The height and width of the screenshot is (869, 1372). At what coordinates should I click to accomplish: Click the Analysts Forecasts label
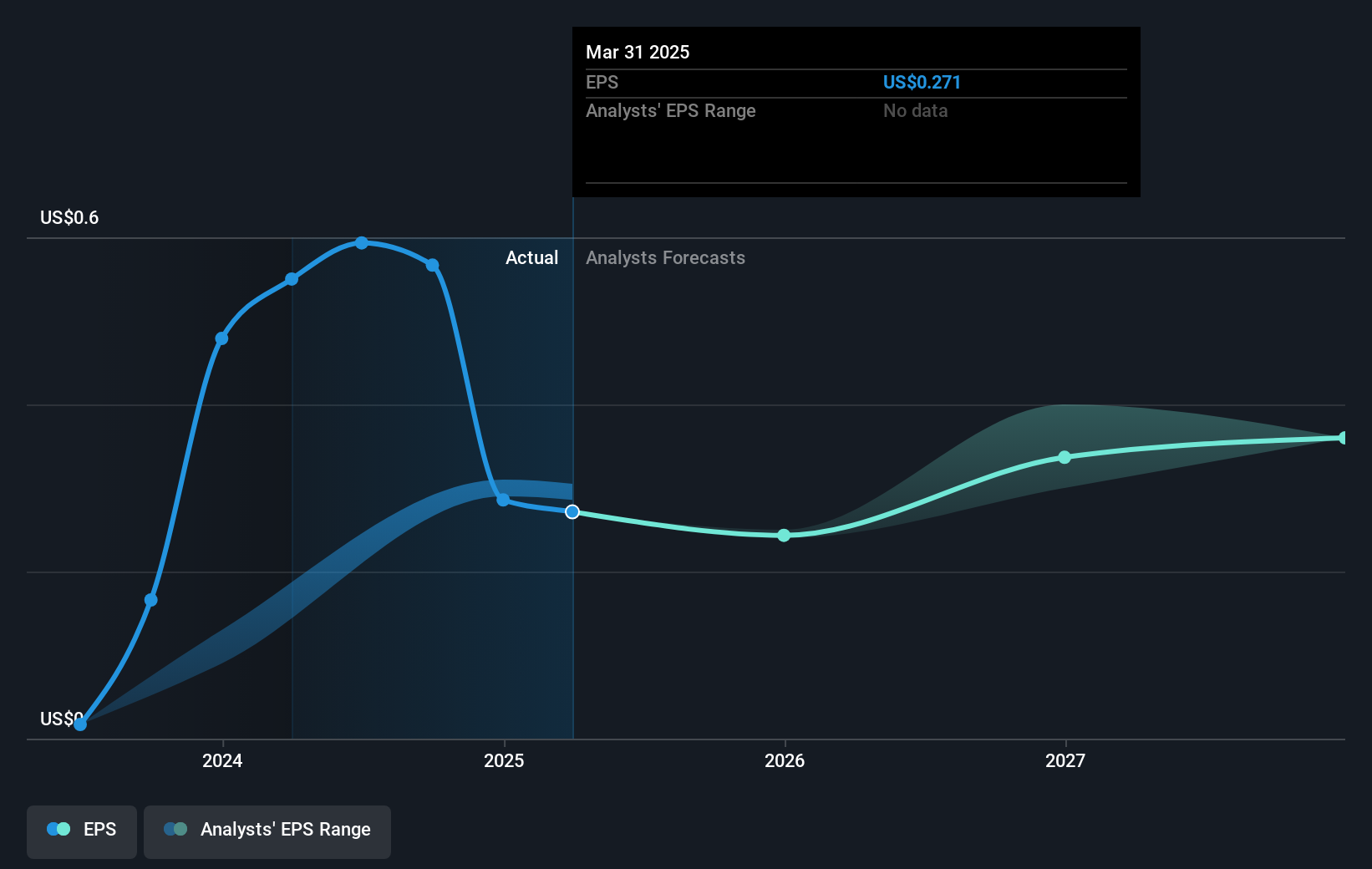[665, 257]
